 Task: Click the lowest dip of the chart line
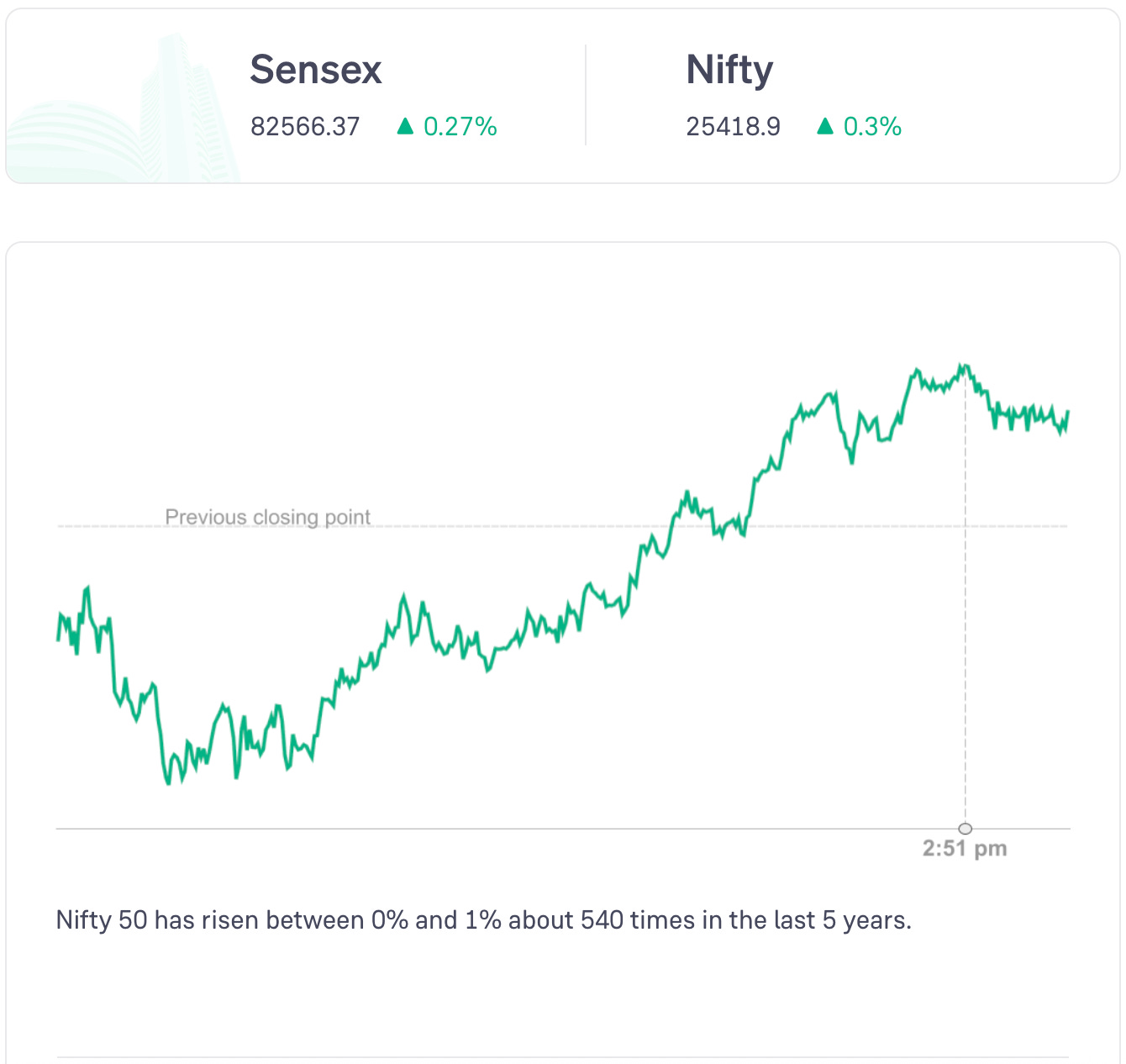pos(168,782)
